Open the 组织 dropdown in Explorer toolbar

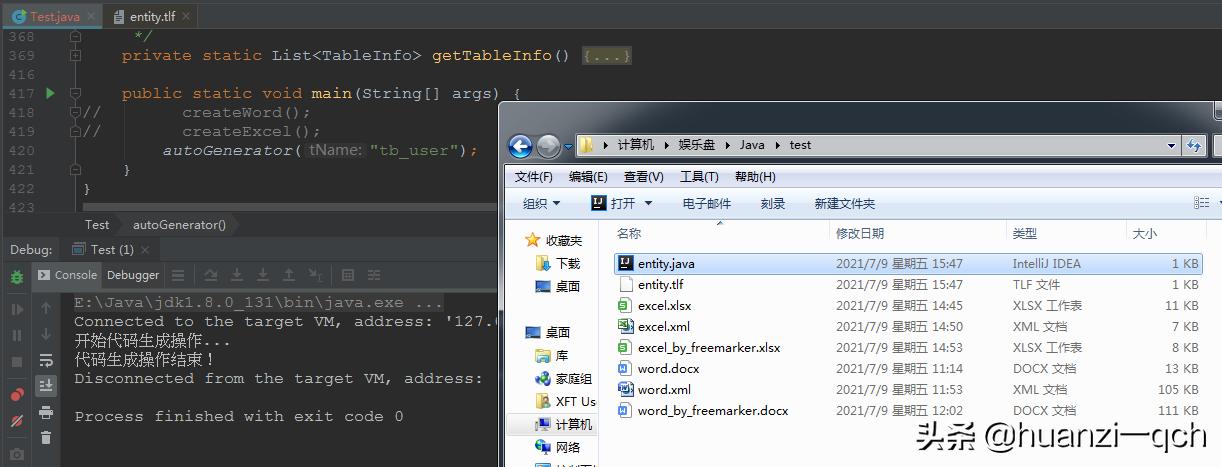(x=541, y=203)
